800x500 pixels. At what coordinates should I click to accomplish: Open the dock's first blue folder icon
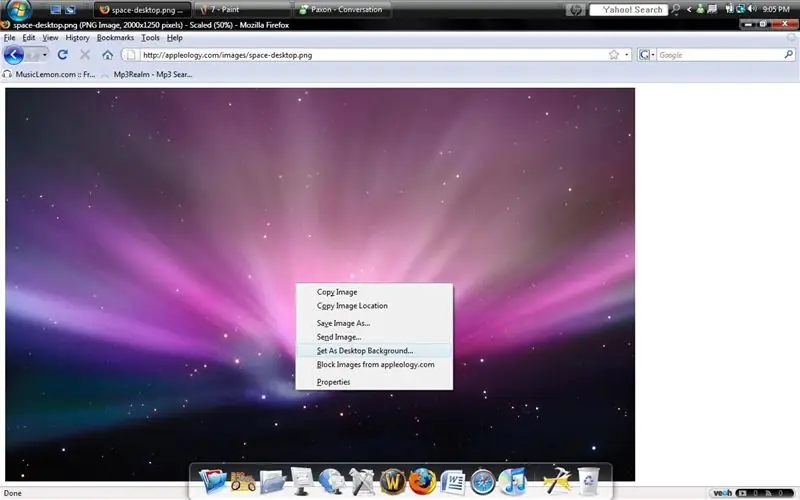[212, 481]
